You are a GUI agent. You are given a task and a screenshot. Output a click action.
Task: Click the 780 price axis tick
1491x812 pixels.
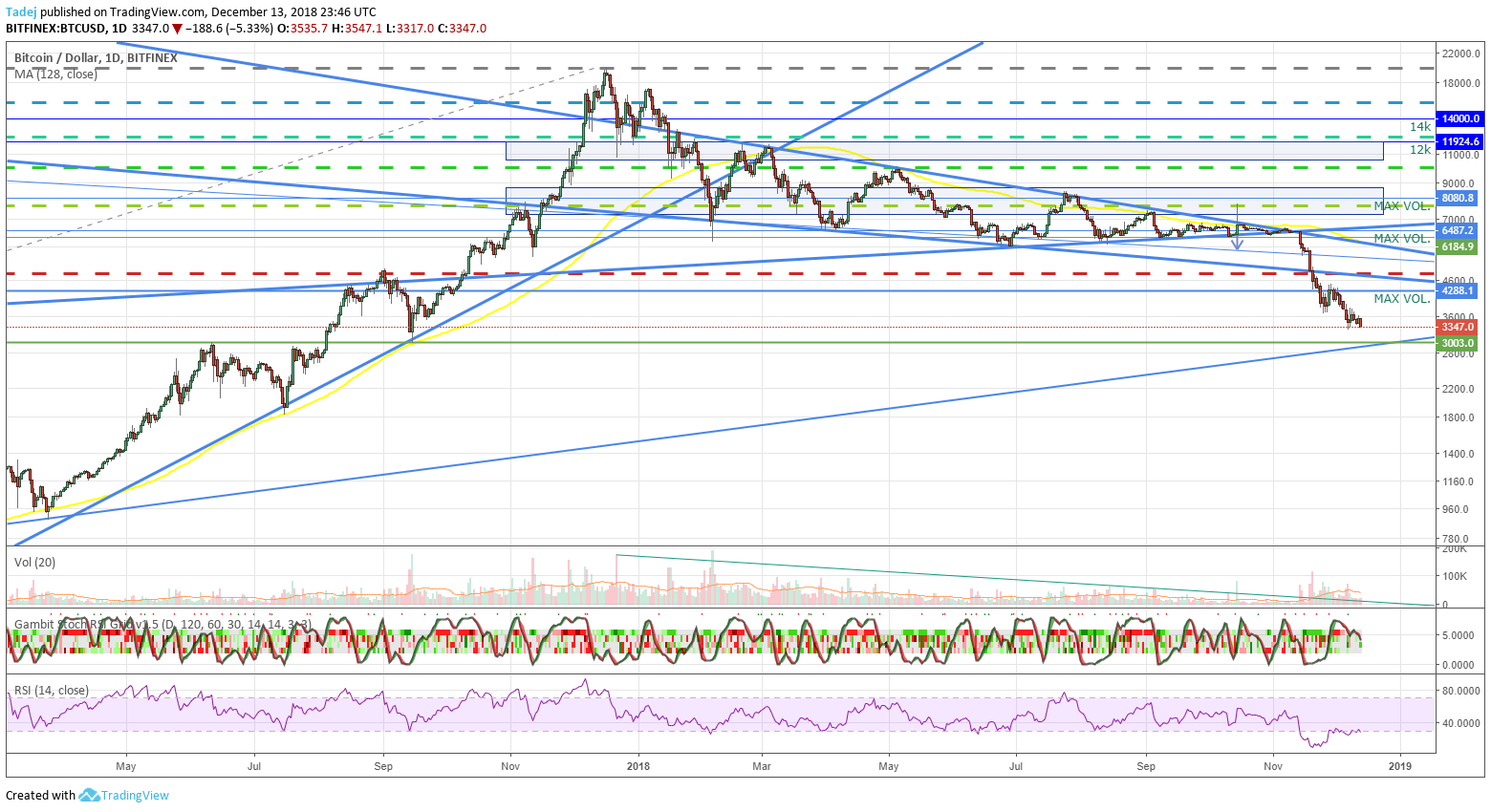[1455, 539]
